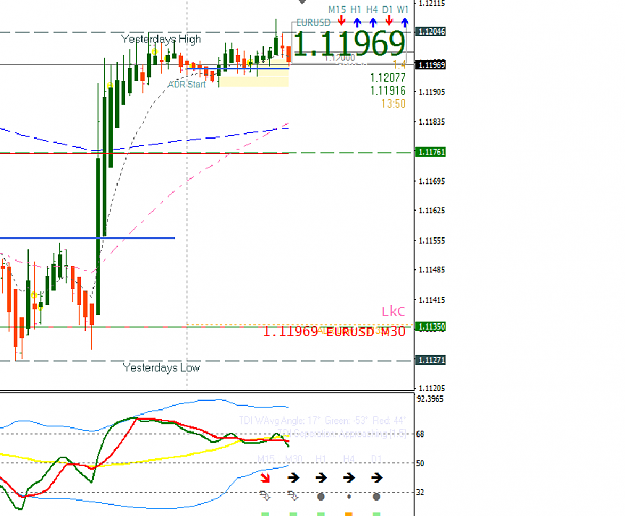Click the yellow ADR zone rectangle
This screenshot has height=516, width=625.
(x=254, y=81)
